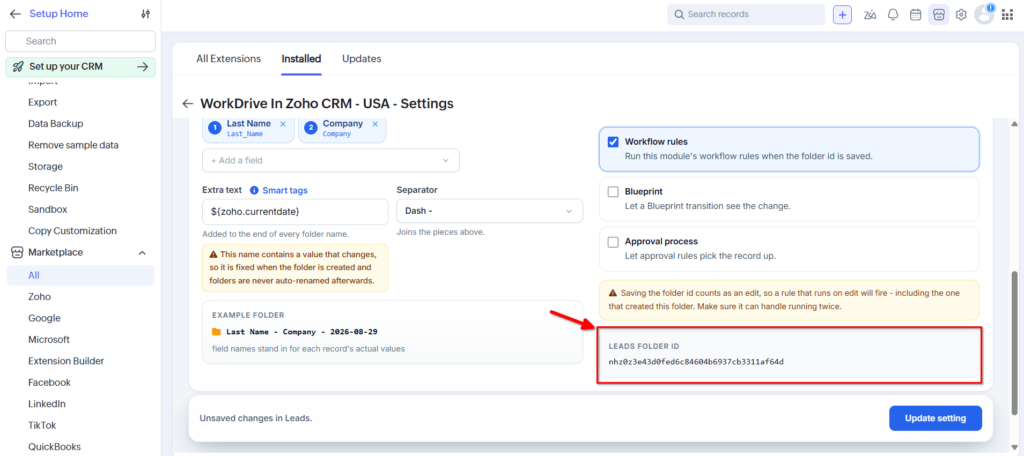
Task: Open the Separator Dash dropdown
Action: pos(489,211)
